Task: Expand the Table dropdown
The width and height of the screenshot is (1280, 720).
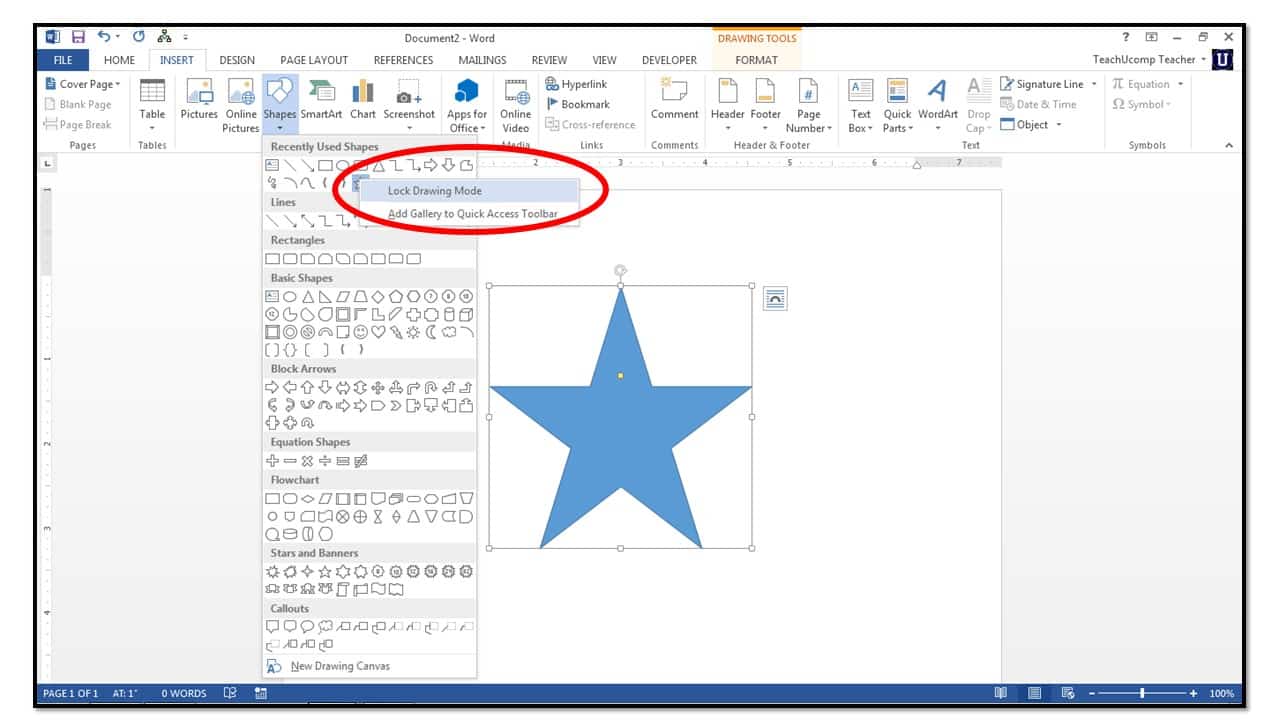Action: pyautogui.click(x=152, y=128)
